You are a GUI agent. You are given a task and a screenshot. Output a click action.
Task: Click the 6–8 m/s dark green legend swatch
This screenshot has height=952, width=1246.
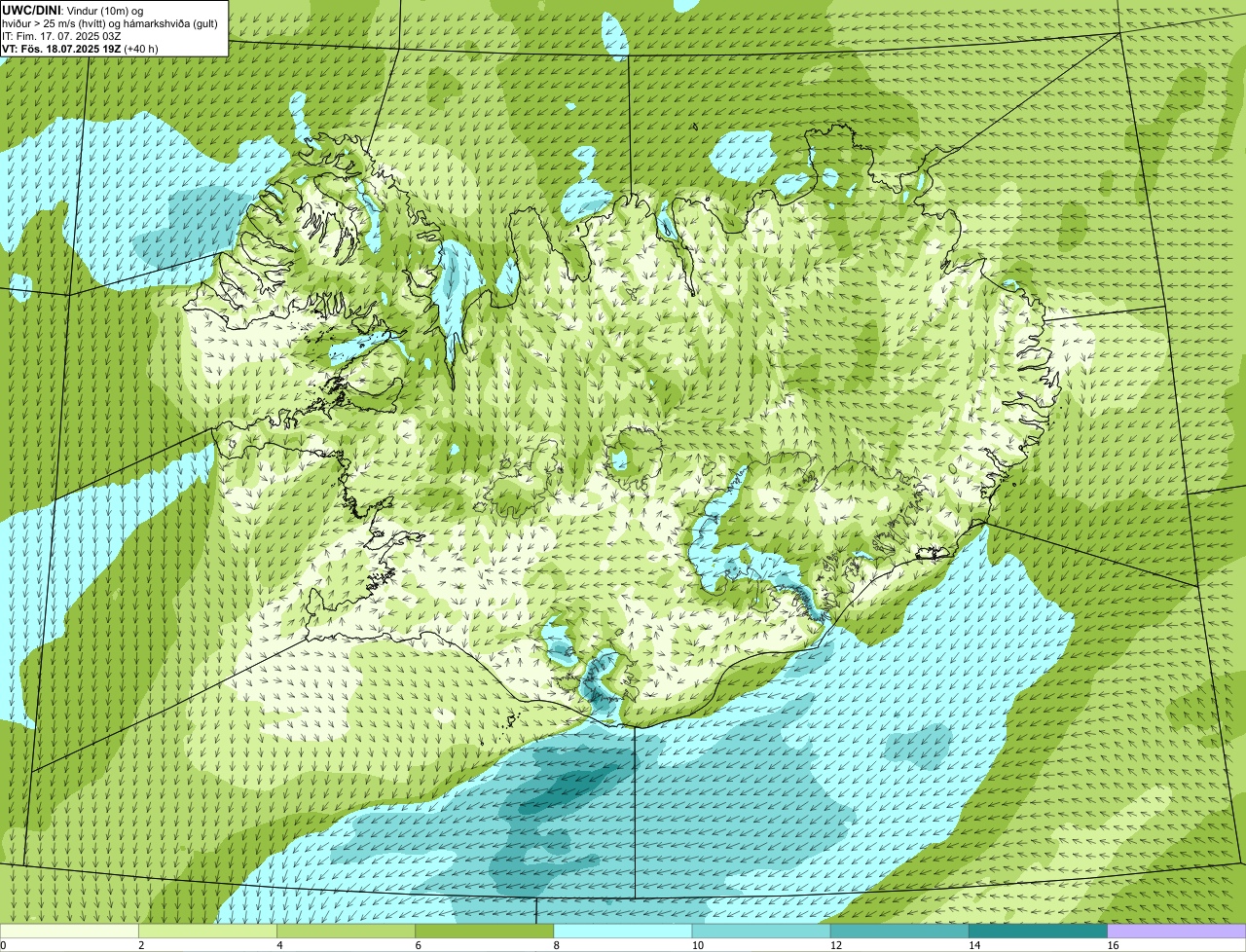click(485, 932)
